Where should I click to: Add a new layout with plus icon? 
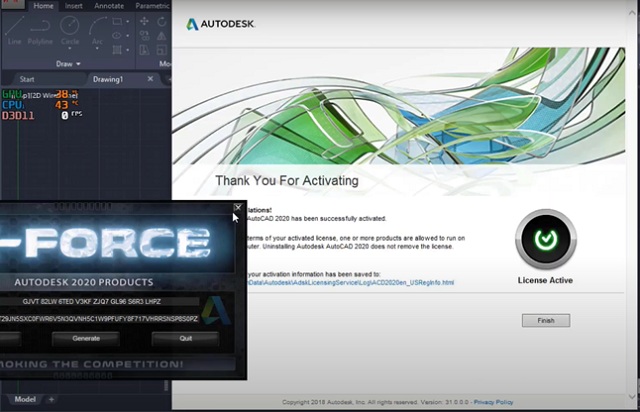51,399
